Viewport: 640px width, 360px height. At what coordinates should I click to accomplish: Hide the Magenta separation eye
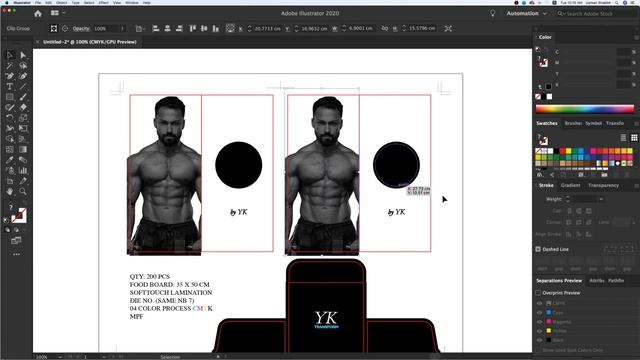coord(540,322)
